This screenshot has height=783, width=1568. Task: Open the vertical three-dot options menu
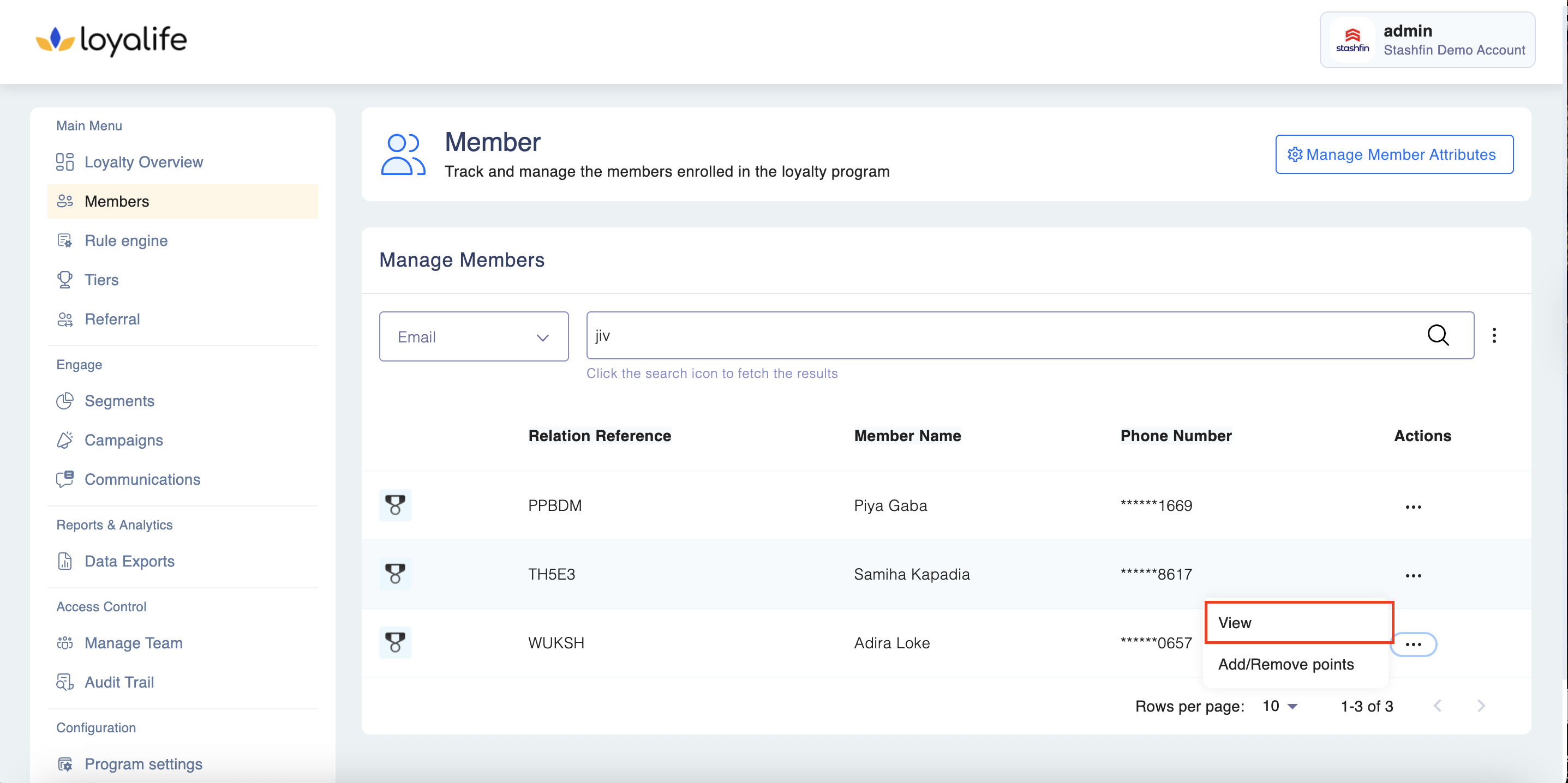1494,335
